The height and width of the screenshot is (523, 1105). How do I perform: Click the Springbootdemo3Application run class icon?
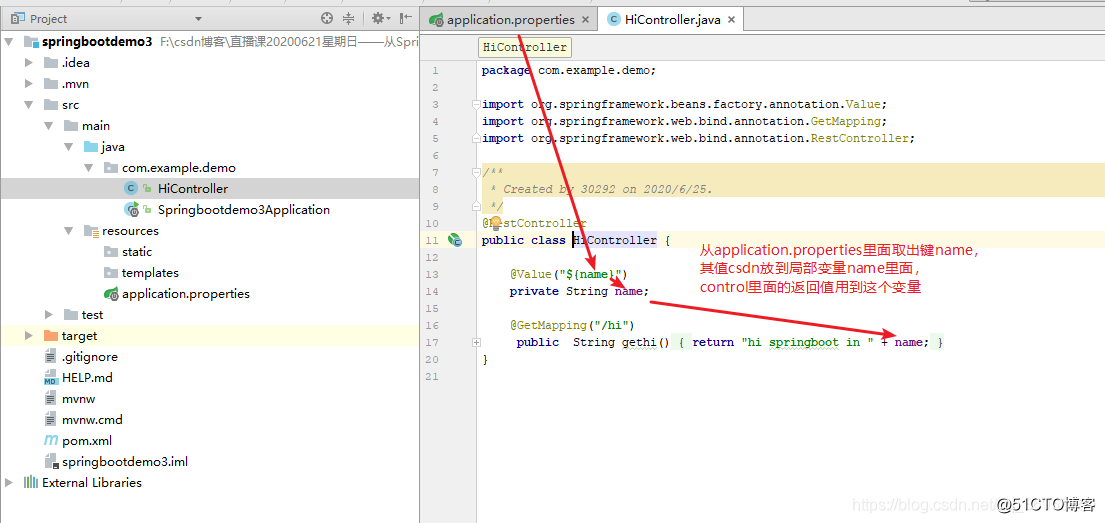point(132,209)
